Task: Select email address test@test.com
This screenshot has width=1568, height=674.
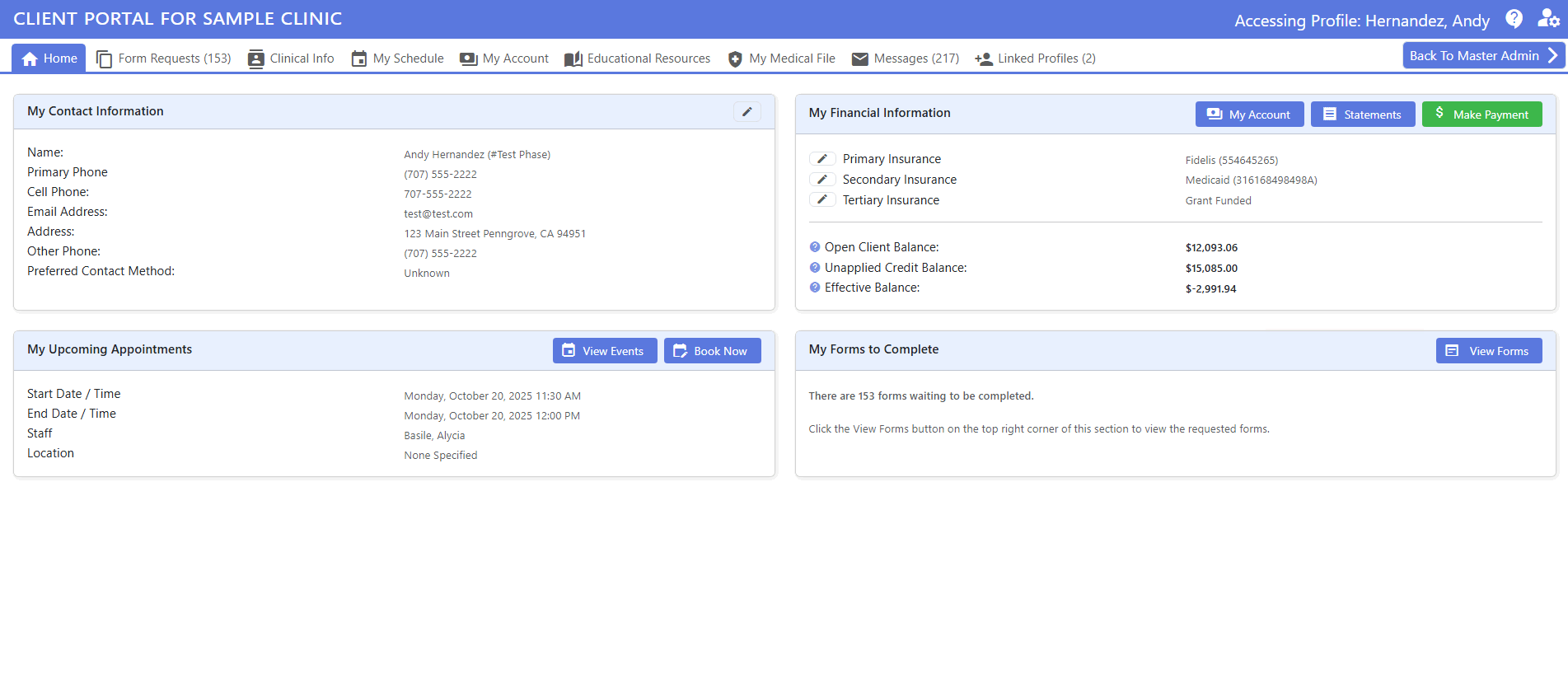Action: (x=438, y=214)
